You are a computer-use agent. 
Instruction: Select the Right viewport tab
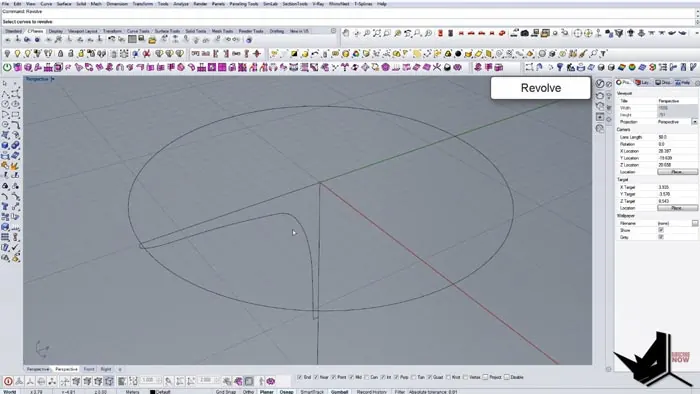[106, 369]
